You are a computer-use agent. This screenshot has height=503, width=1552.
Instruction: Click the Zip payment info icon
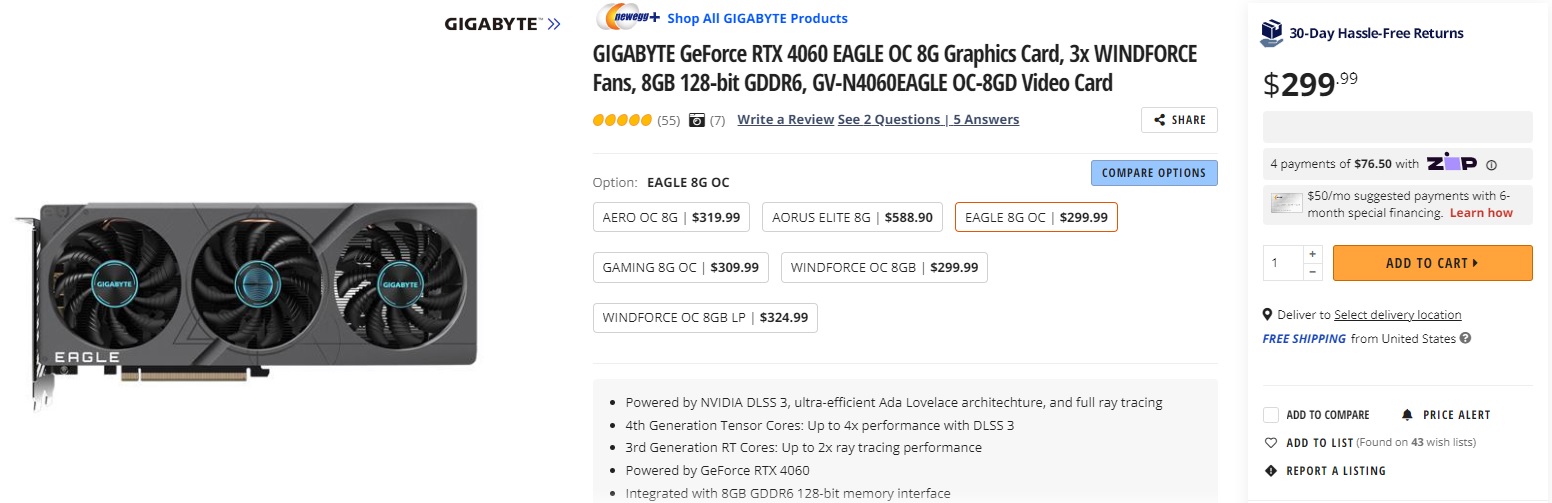(x=1491, y=165)
